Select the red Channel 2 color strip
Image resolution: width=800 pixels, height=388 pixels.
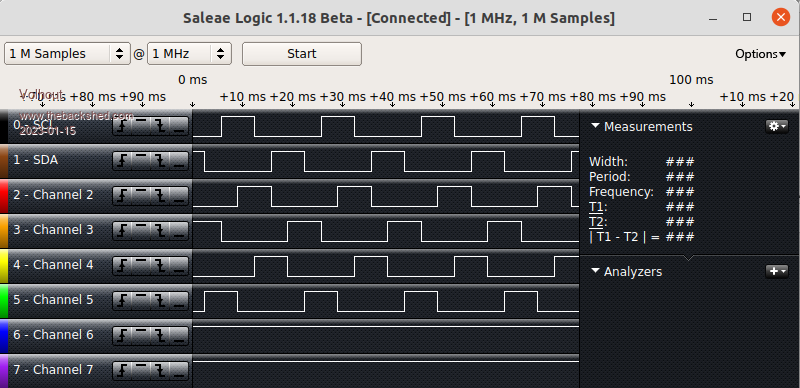[4, 196]
